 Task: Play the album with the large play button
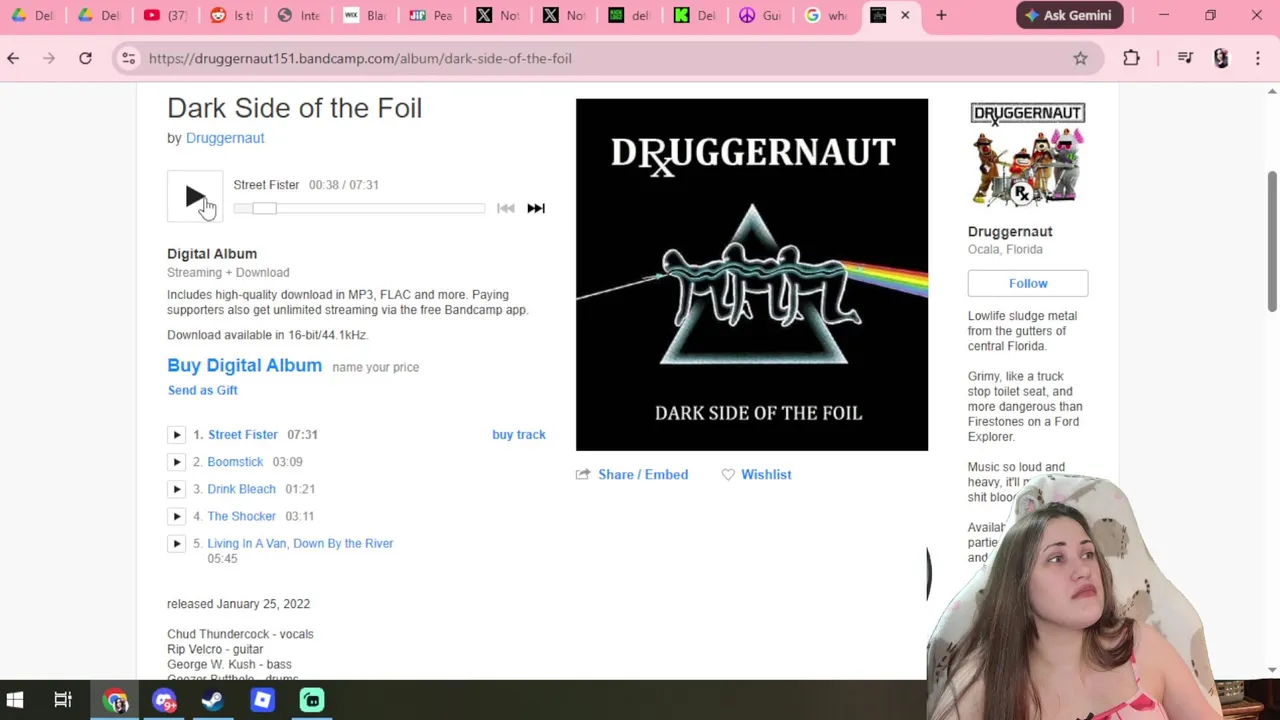pos(195,197)
